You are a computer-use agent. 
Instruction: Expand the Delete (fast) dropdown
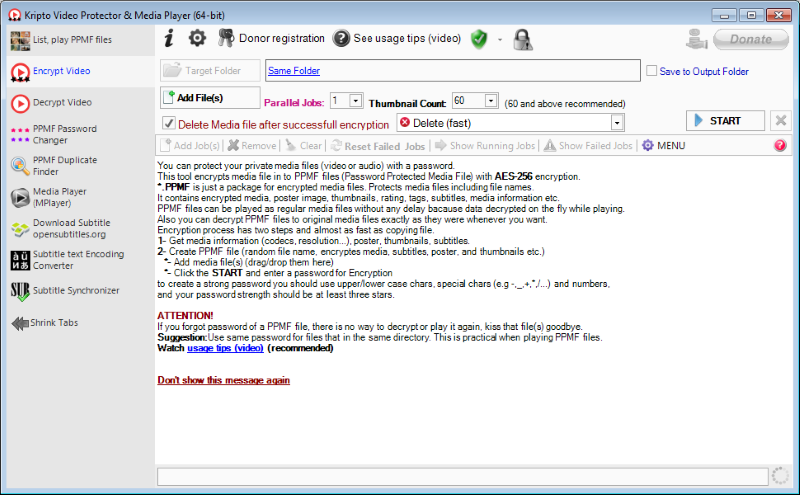[x=617, y=123]
